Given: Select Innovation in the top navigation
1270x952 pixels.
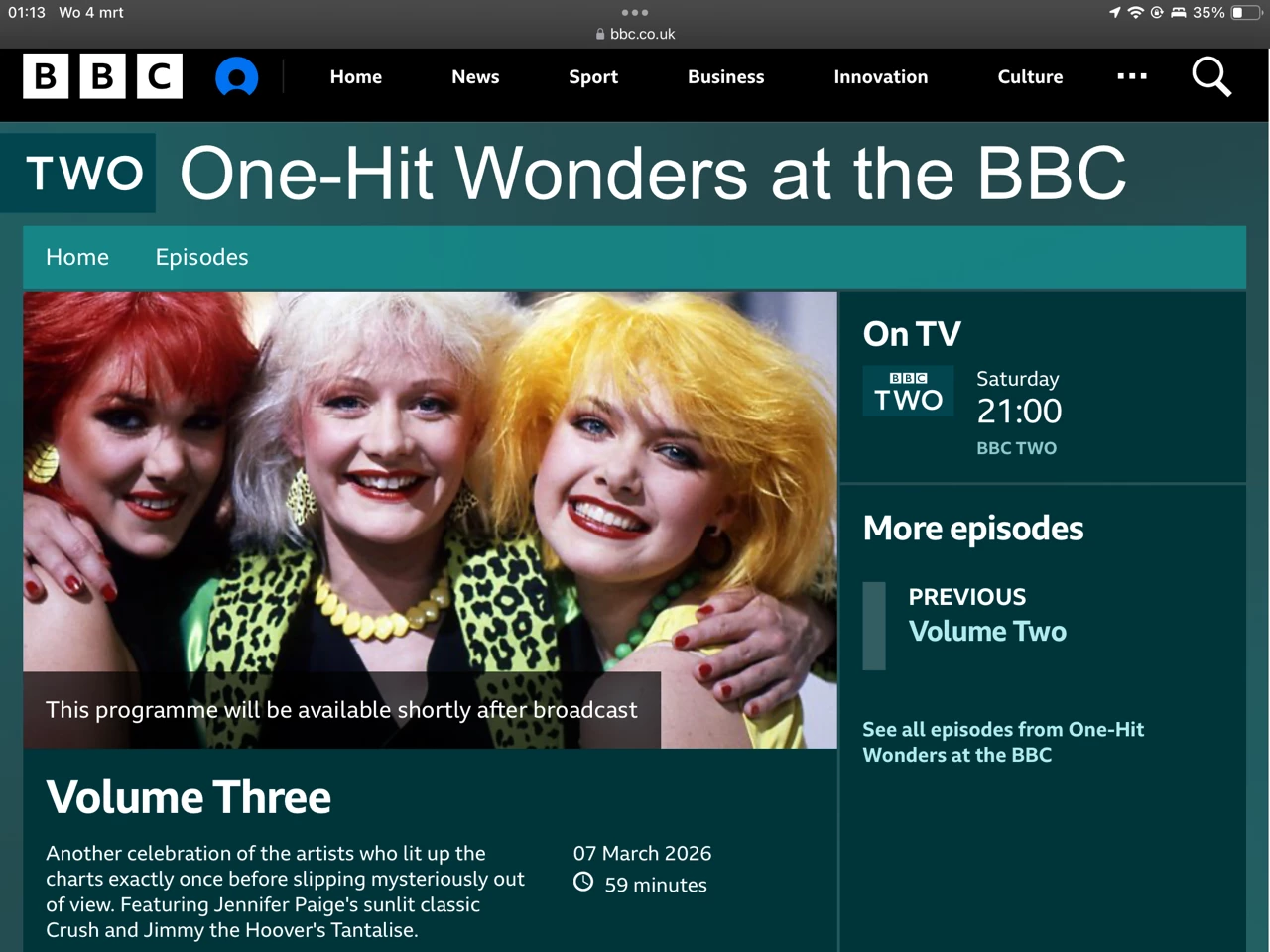Looking at the screenshot, I should click(x=881, y=76).
